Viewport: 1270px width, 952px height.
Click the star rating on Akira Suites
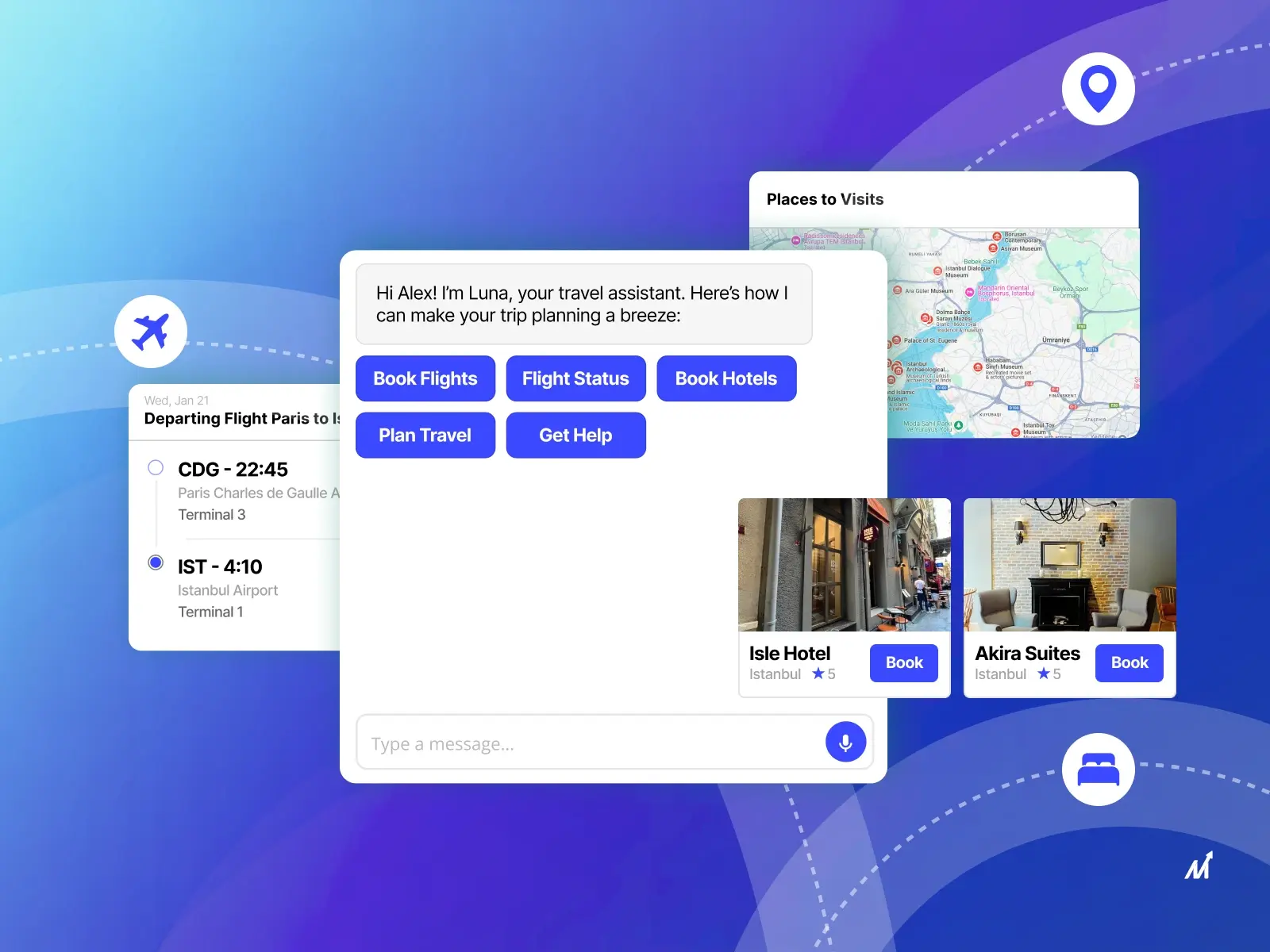click(1049, 674)
